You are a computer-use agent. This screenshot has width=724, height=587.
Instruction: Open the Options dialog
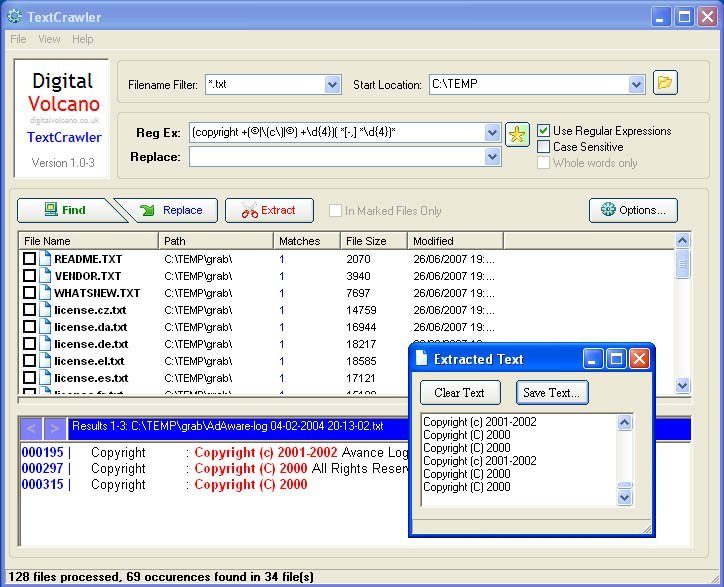633,210
